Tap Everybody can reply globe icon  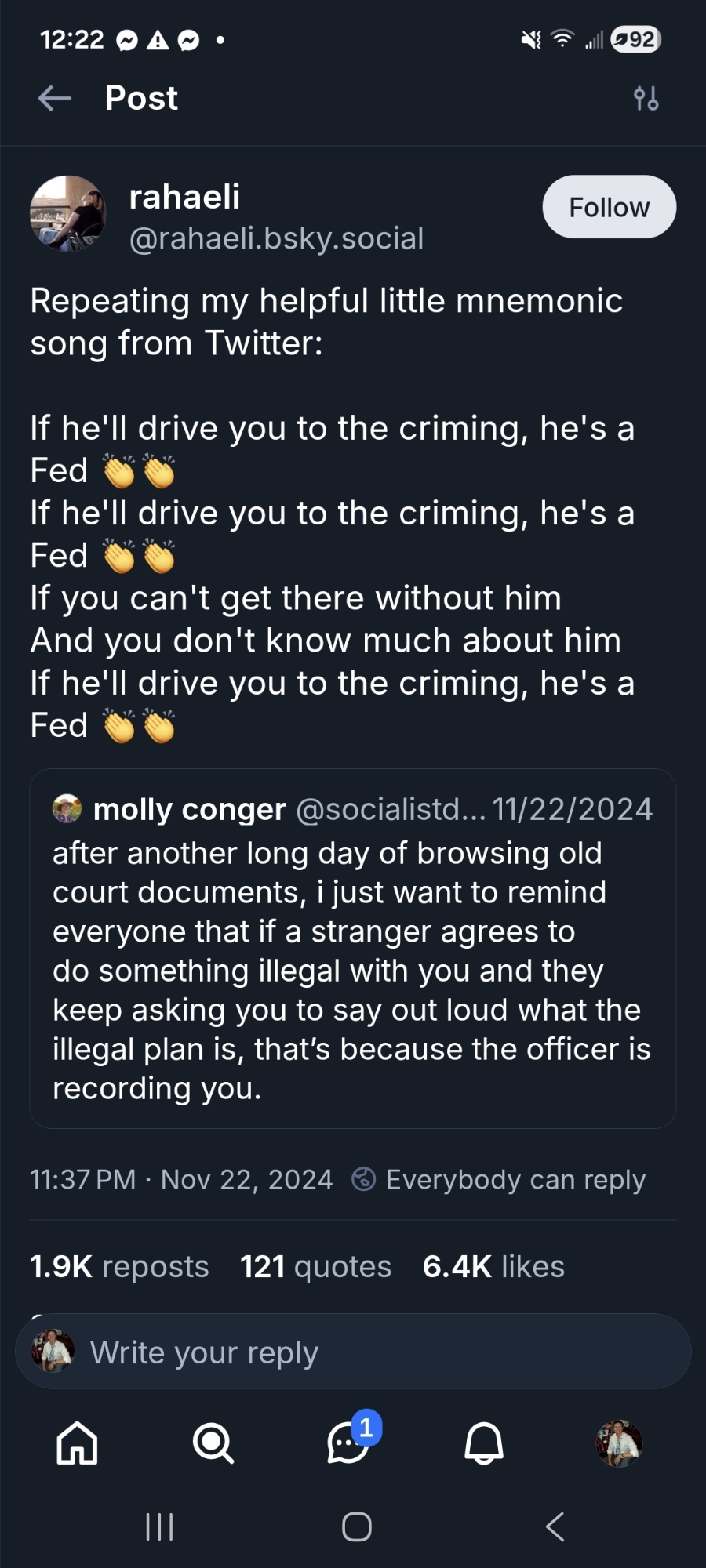[363, 1179]
